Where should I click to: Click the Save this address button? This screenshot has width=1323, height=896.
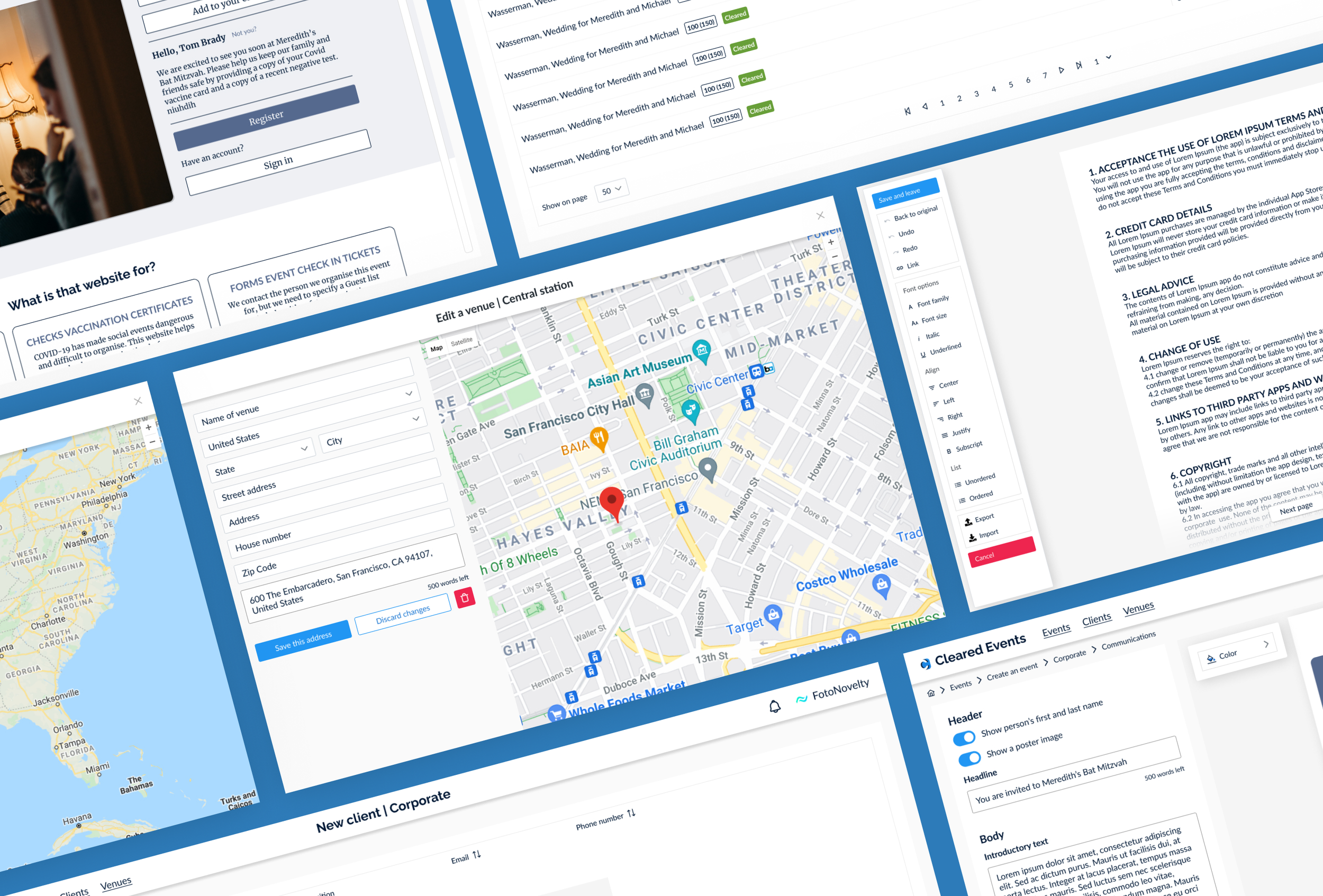click(303, 641)
